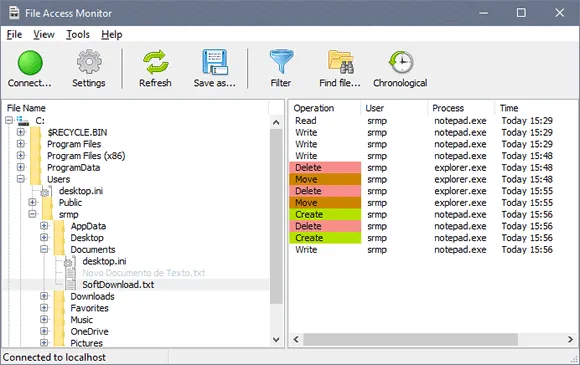580x365 pixels.
Task: Open the Tools menu
Action: [x=78, y=34]
